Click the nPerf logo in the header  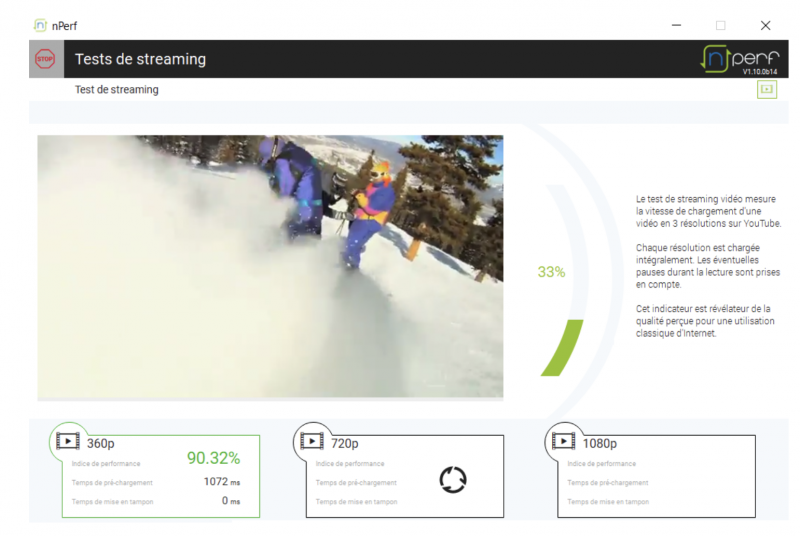pyautogui.click(x=740, y=59)
